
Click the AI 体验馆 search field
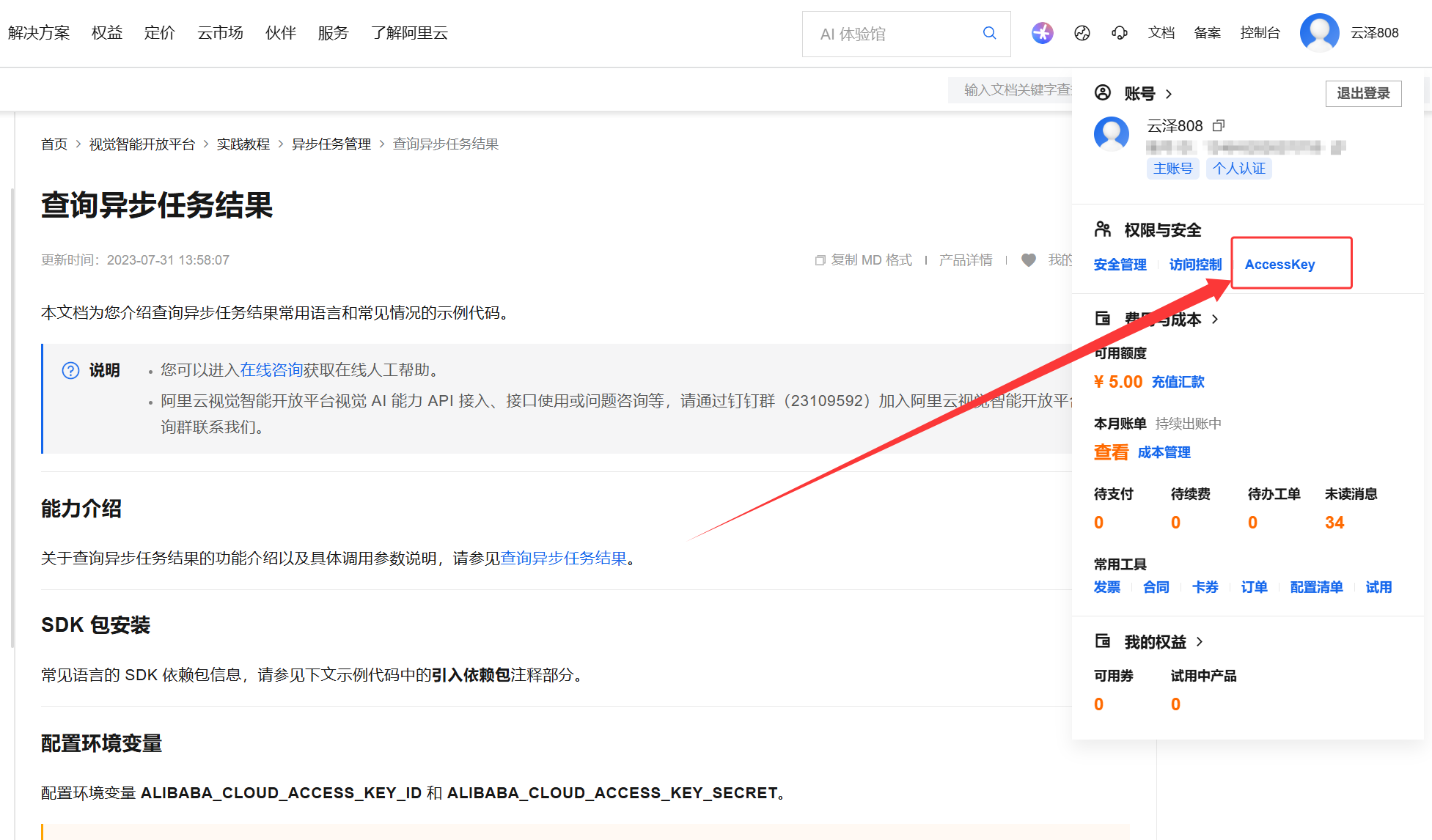(906, 34)
